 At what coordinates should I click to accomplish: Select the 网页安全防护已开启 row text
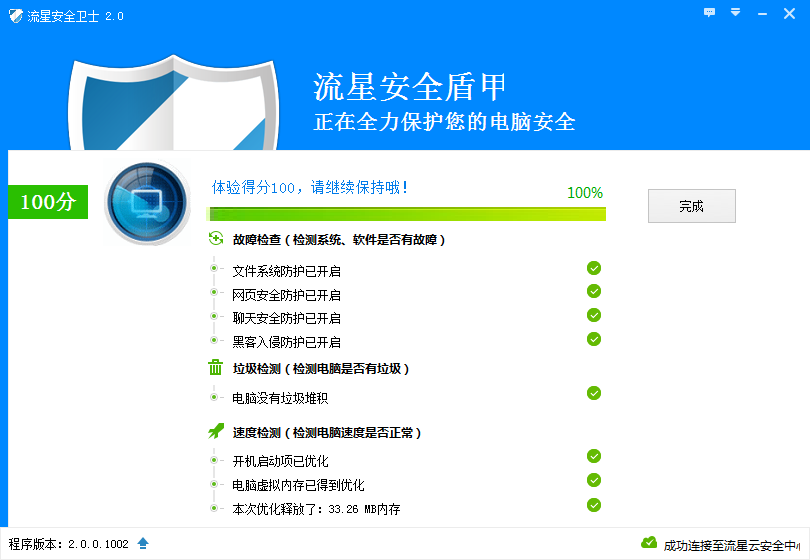point(287,295)
